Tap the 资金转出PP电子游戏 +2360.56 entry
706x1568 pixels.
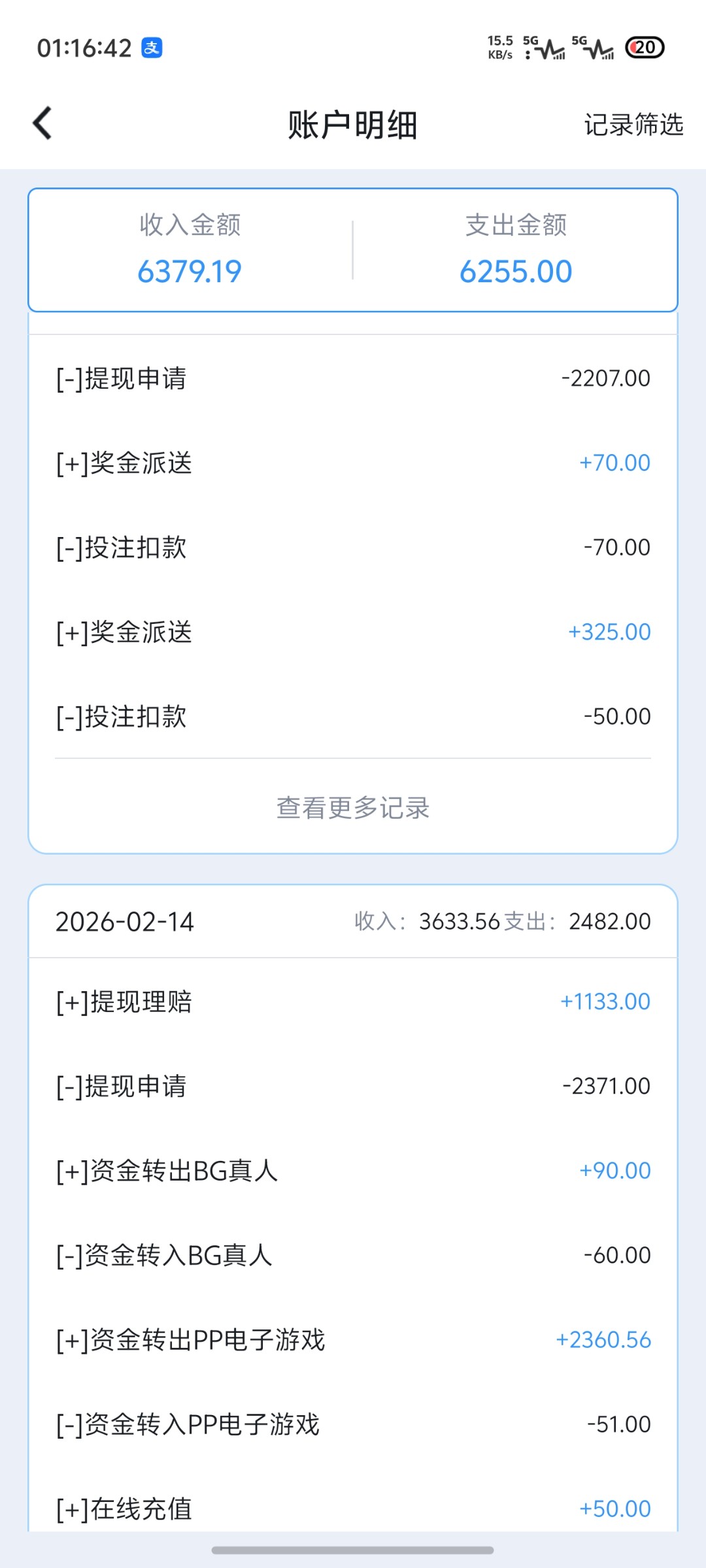(x=353, y=1340)
